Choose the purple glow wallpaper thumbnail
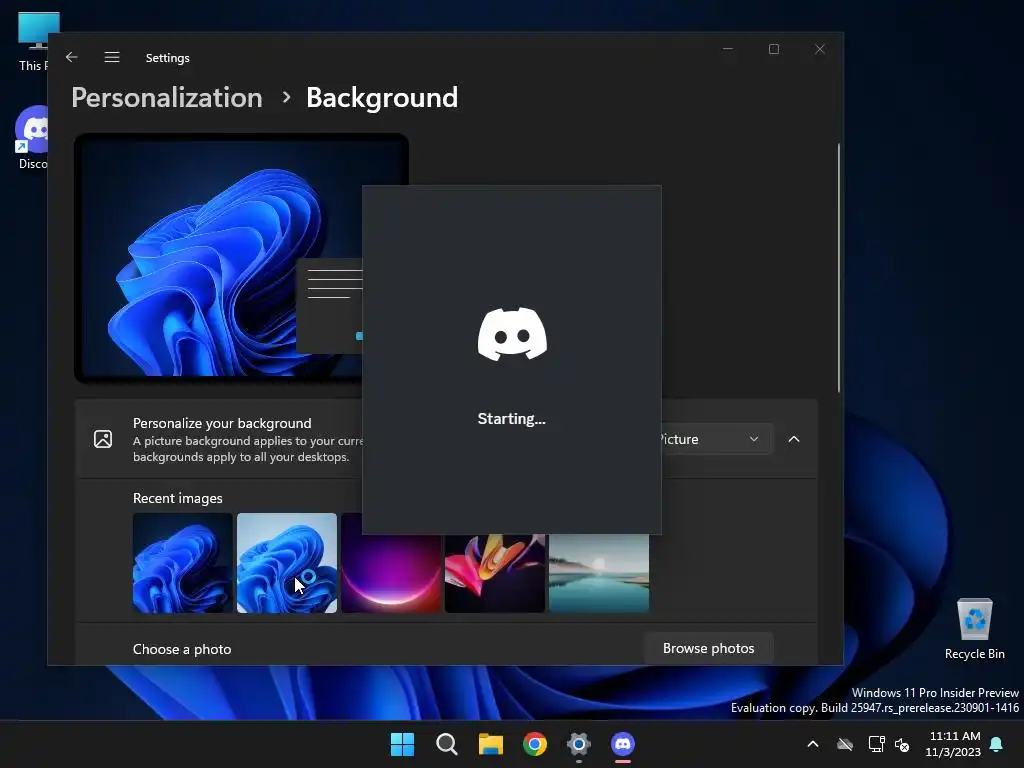Image resolution: width=1024 pixels, height=768 pixels. [x=391, y=574]
